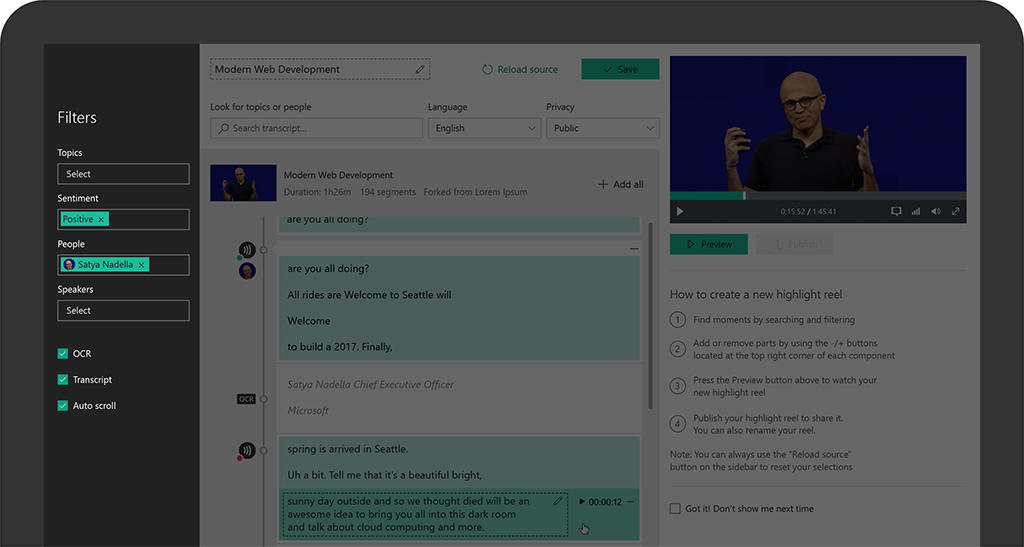Play the video with the player play button
Image resolution: width=1024 pixels, height=547 pixels.
[x=680, y=211]
